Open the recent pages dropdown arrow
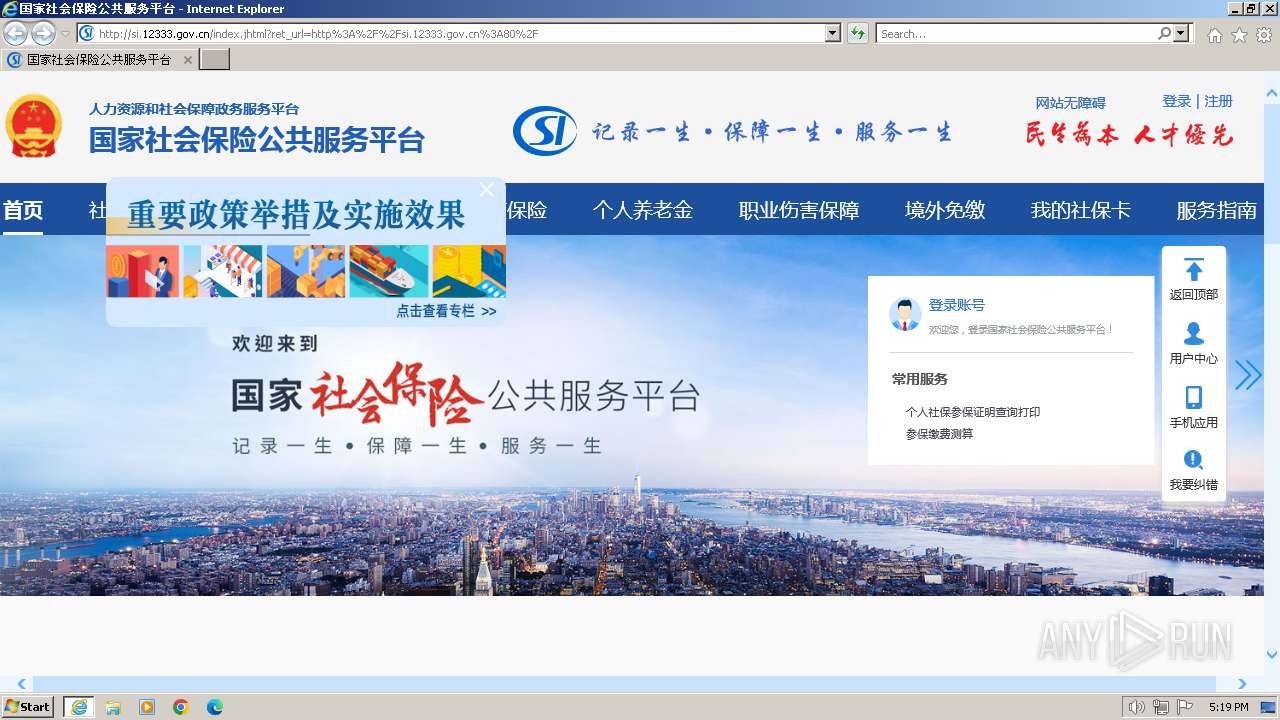This screenshot has width=1280, height=720. click(65, 34)
